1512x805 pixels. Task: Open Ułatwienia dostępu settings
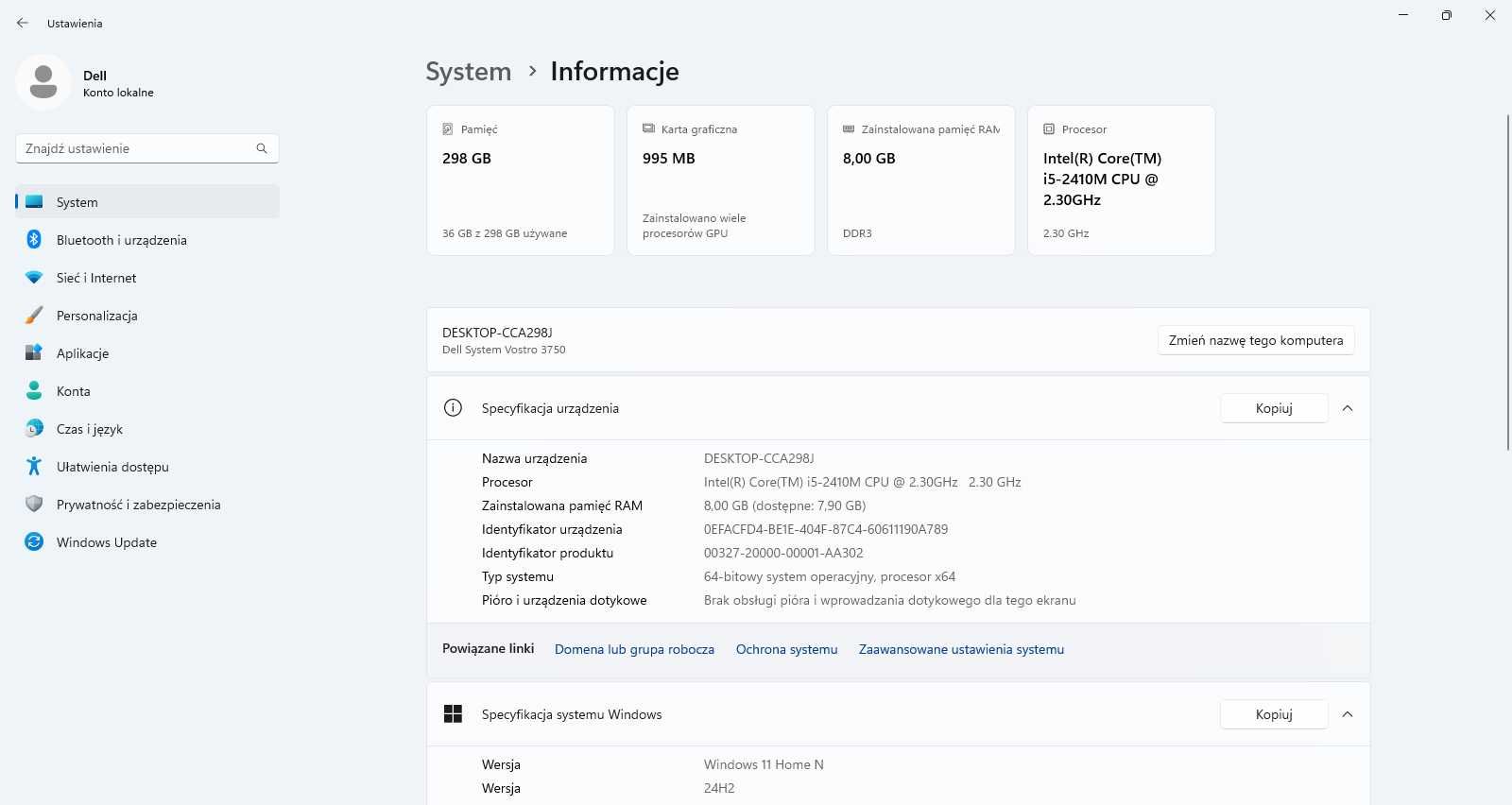pos(147,467)
